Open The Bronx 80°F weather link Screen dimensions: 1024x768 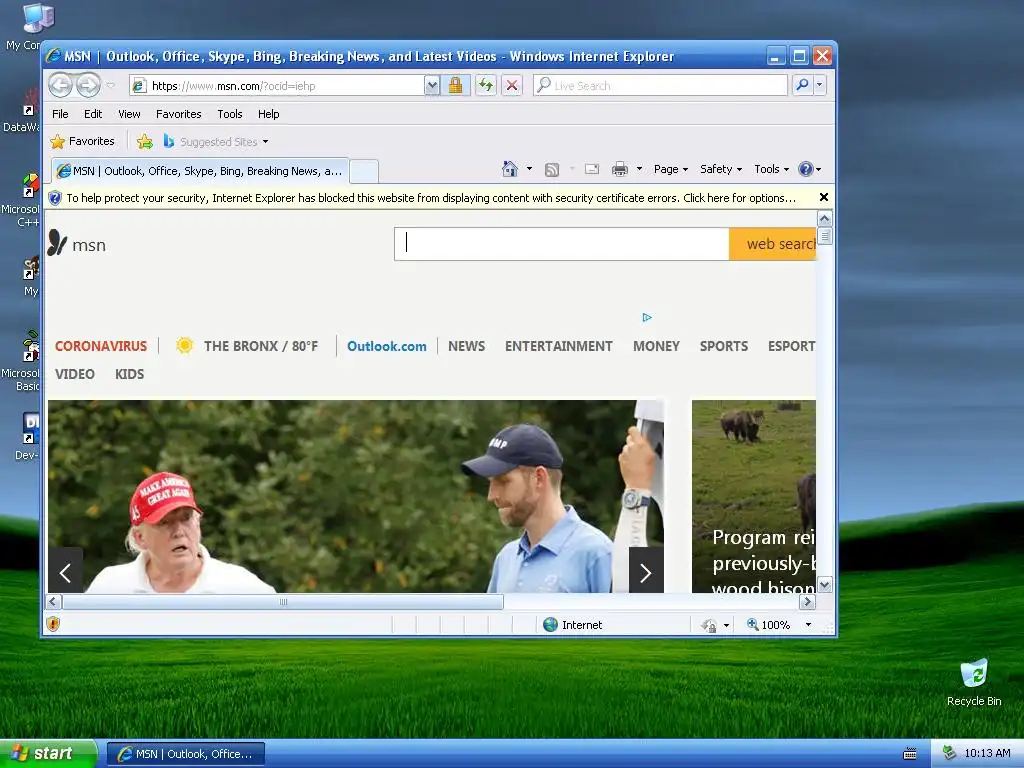click(x=247, y=346)
